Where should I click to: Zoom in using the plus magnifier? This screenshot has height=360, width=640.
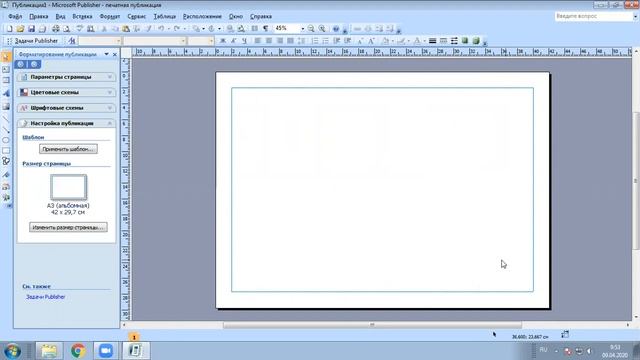click(x=322, y=29)
